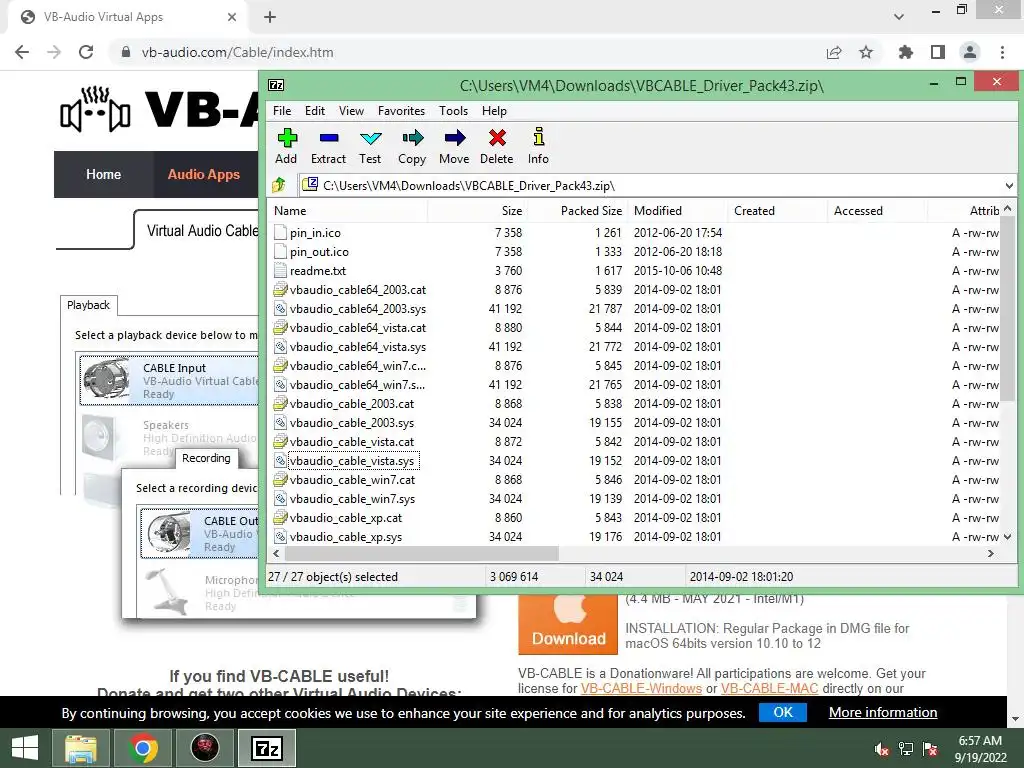Select the file vbaudio_cable_2003.sys
Image resolution: width=1024 pixels, height=768 pixels.
352,423
